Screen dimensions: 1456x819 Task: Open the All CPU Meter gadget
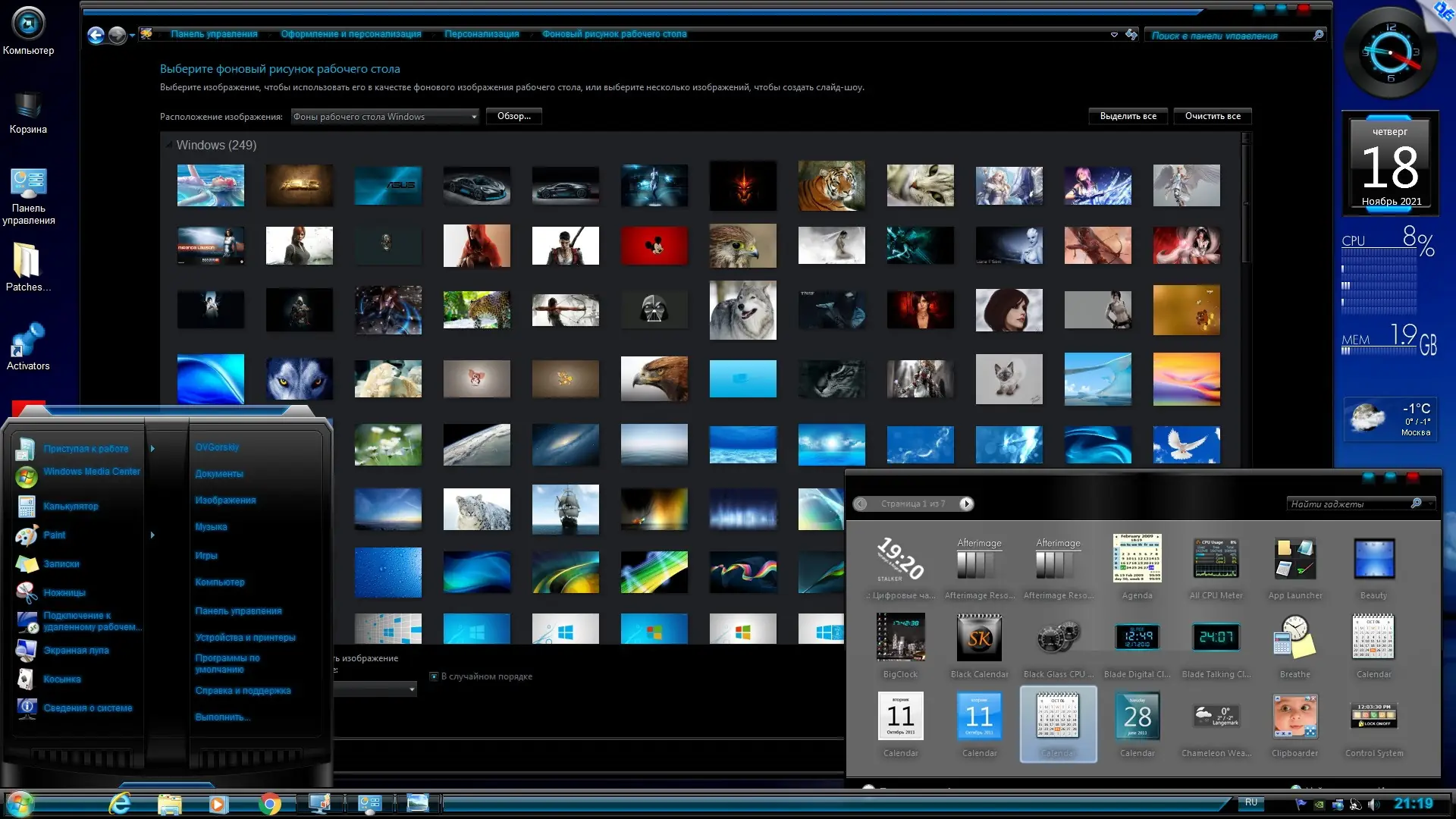point(1216,559)
